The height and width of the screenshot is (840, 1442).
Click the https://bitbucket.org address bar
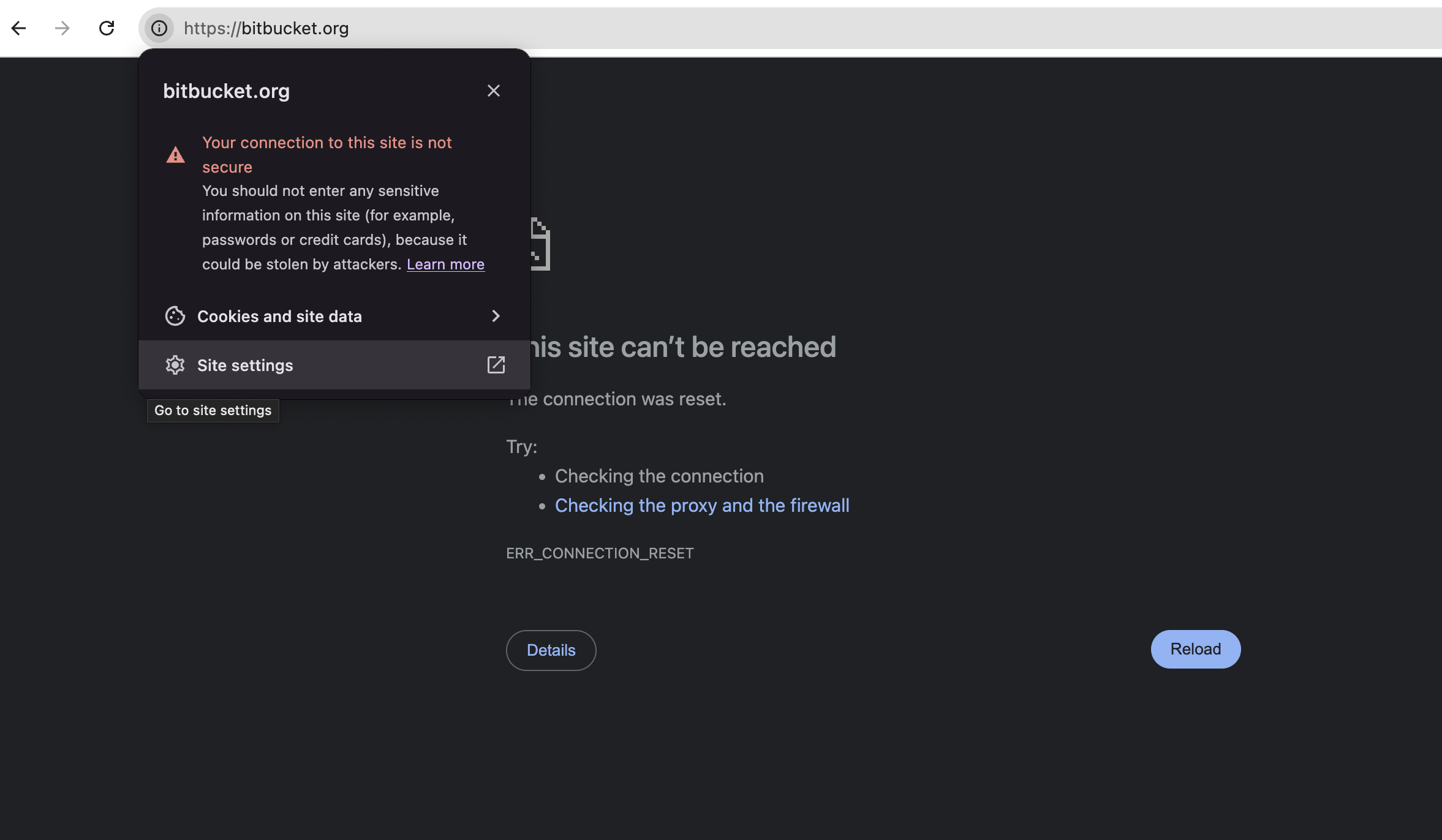[790, 28]
